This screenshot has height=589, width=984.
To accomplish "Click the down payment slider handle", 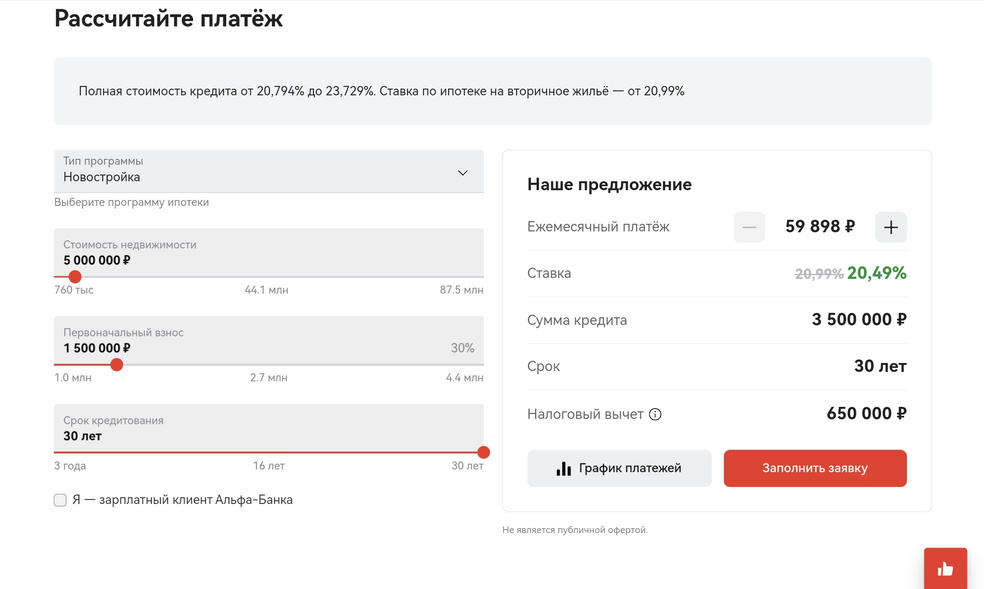I will 117,365.
